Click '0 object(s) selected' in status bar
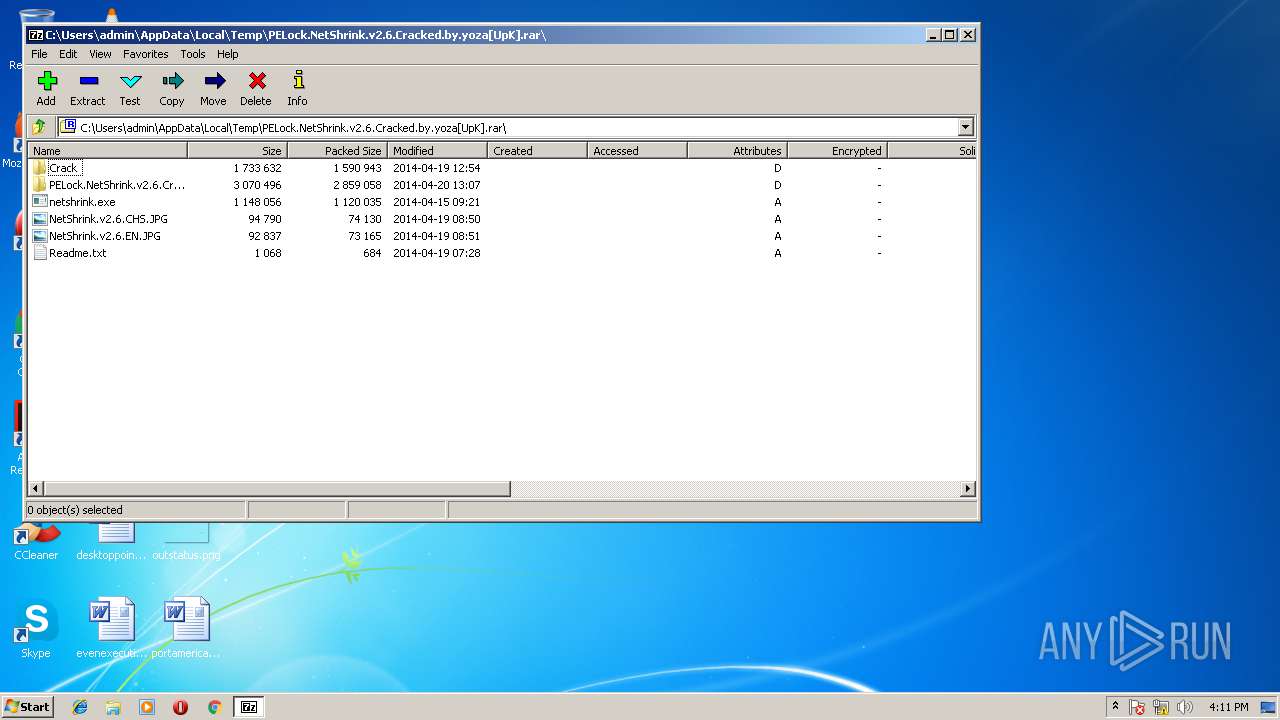The width and height of the screenshot is (1280, 720). tap(75, 510)
